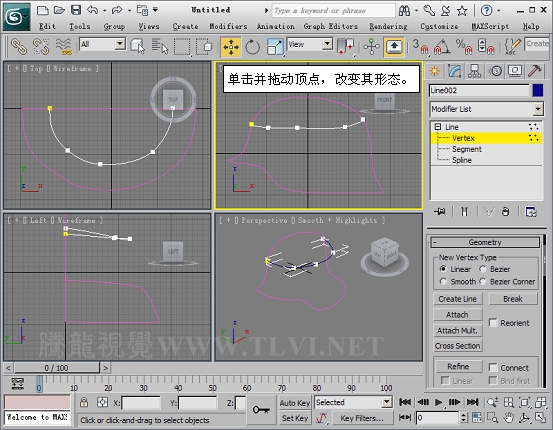Select Bezier Corner vertex type radio
This screenshot has height=430, width=553.
(x=483, y=281)
